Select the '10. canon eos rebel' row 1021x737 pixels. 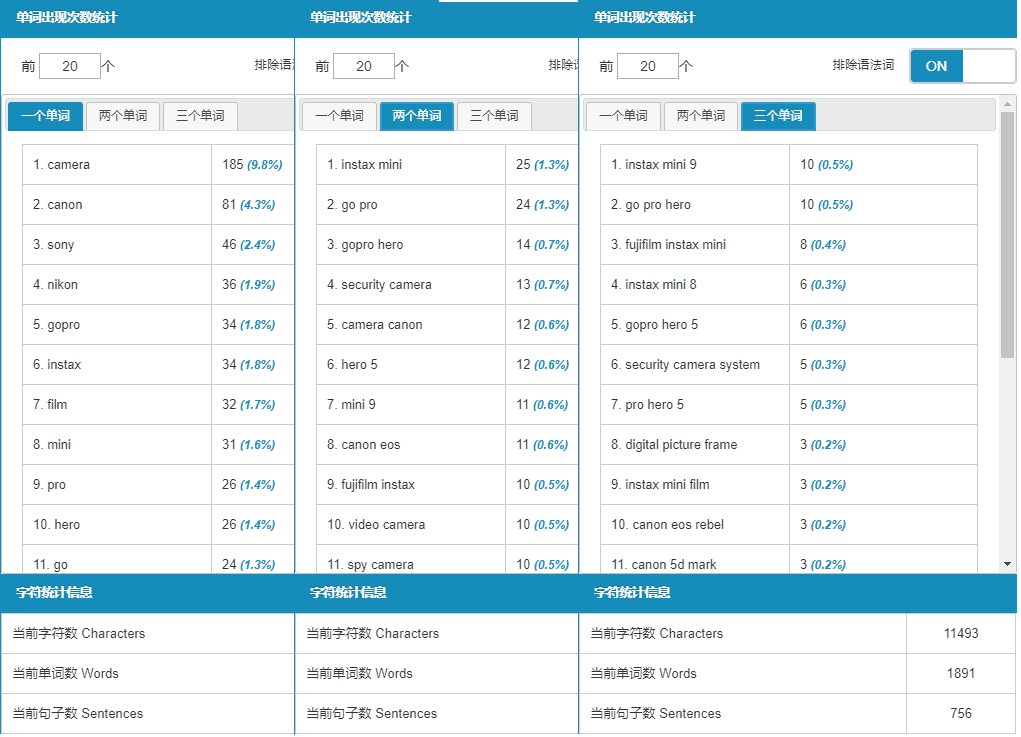pos(789,524)
